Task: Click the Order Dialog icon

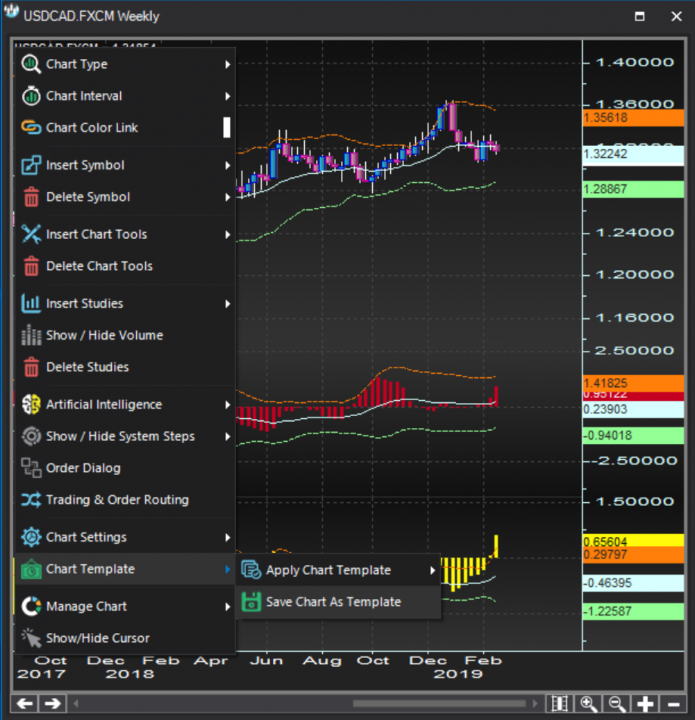Action: (x=31, y=468)
